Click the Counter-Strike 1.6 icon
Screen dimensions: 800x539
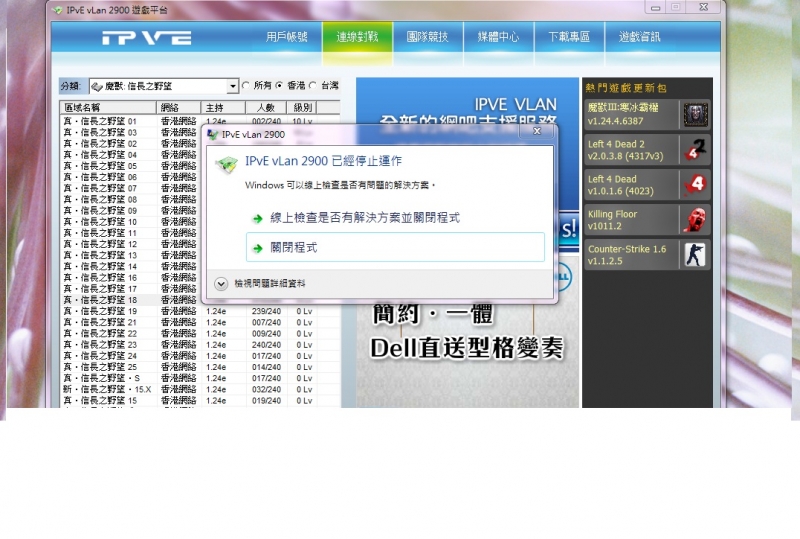tap(695, 255)
